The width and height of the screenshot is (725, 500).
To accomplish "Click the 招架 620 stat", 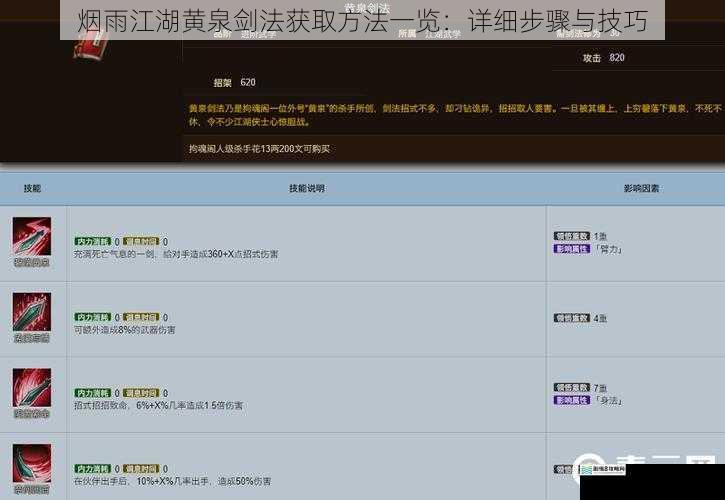I will tap(234, 82).
